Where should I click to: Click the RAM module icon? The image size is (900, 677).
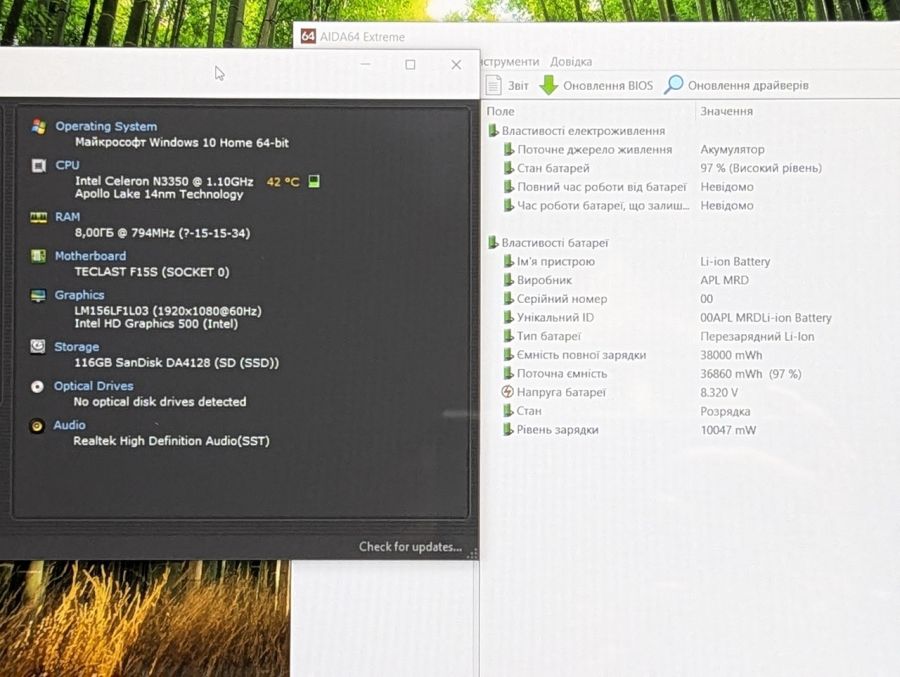pos(38,217)
